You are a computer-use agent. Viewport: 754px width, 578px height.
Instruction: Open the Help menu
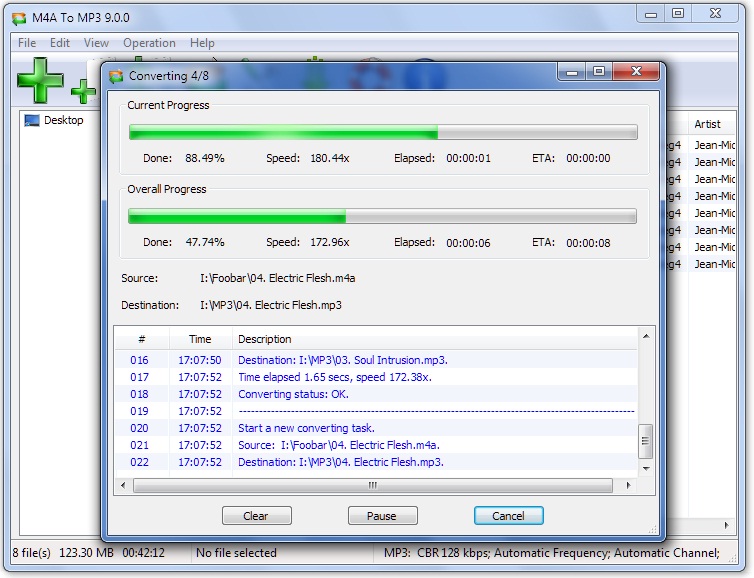pyautogui.click(x=202, y=43)
